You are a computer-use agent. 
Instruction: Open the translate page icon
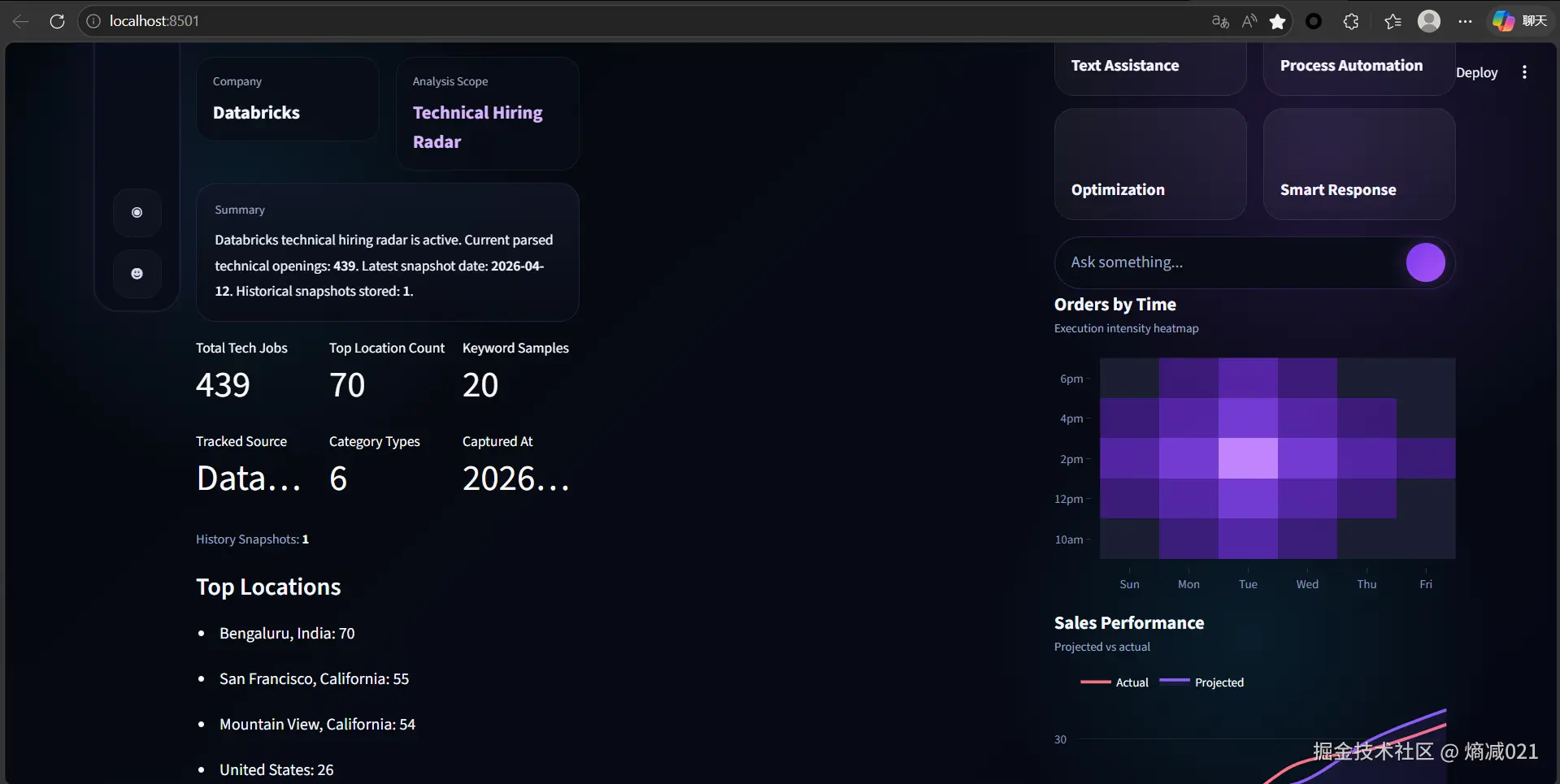tap(1220, 21)
